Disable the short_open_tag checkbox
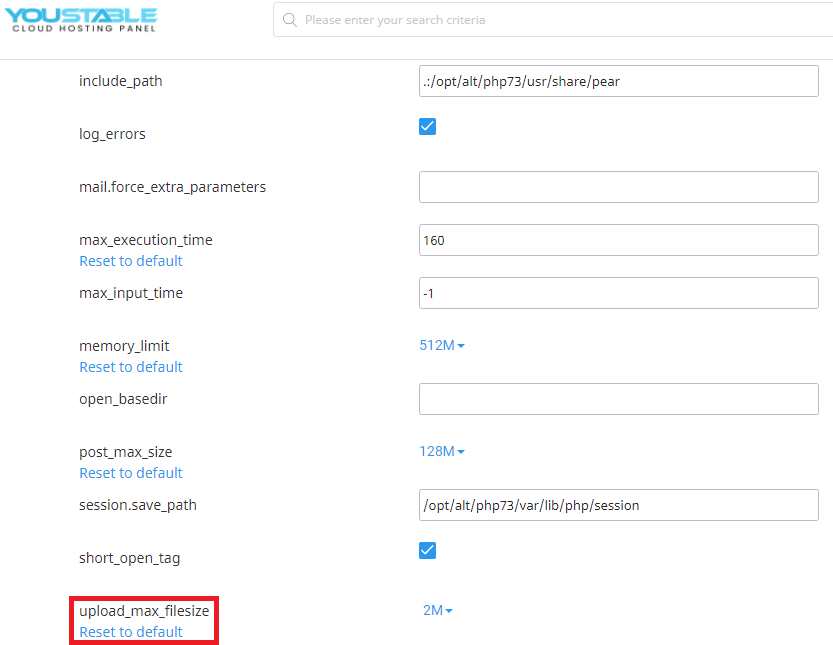Image resolution: width=833 pixels, height=645 pixels. [427, 550]
